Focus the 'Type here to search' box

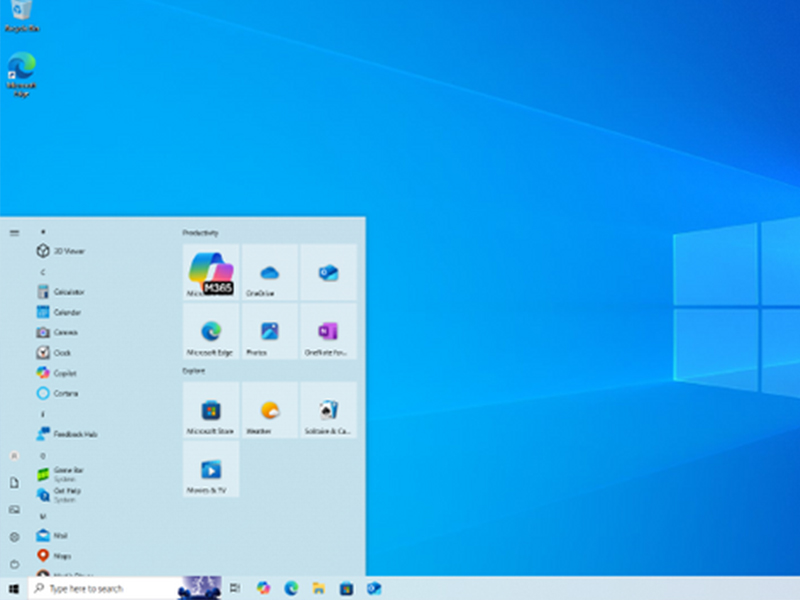tap(105, 589)
